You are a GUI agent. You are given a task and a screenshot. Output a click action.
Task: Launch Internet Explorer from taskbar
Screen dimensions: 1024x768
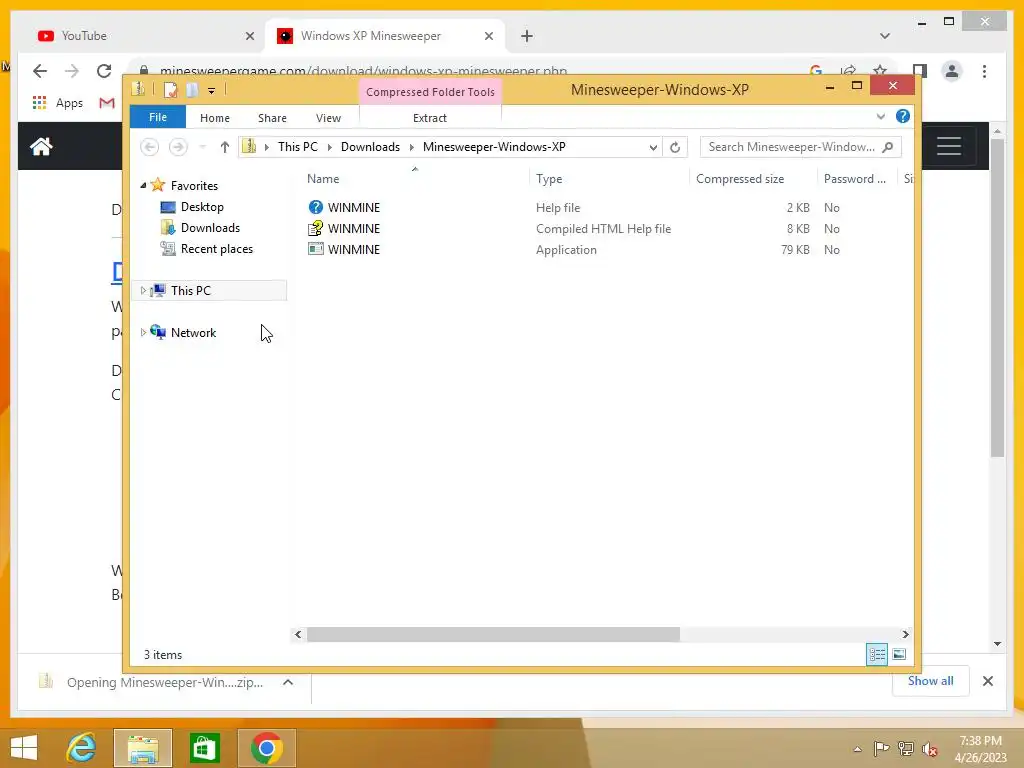(x=82, y=748)
